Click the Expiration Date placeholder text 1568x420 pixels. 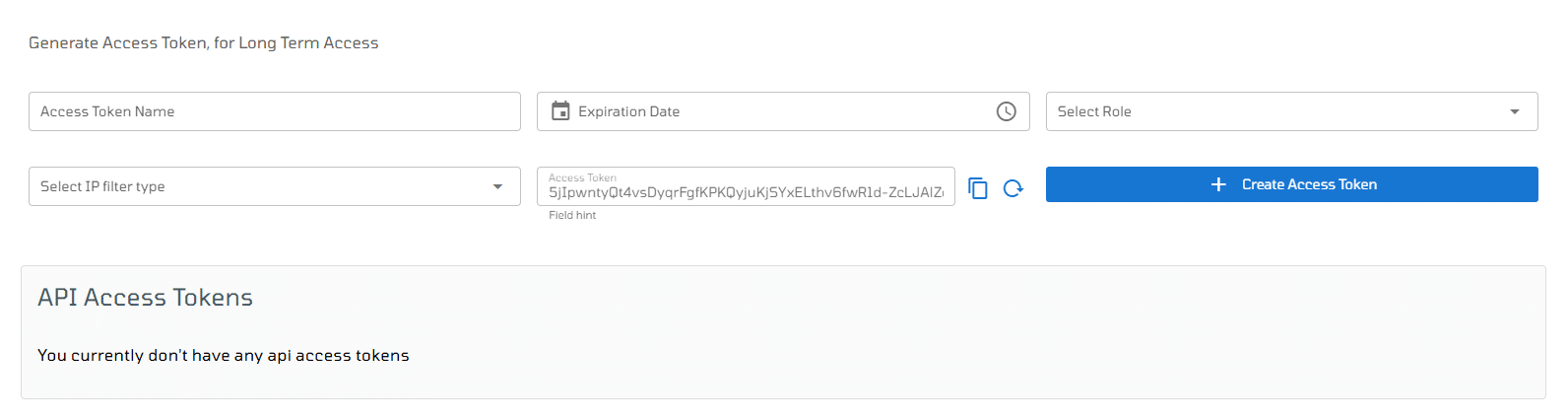628,111
